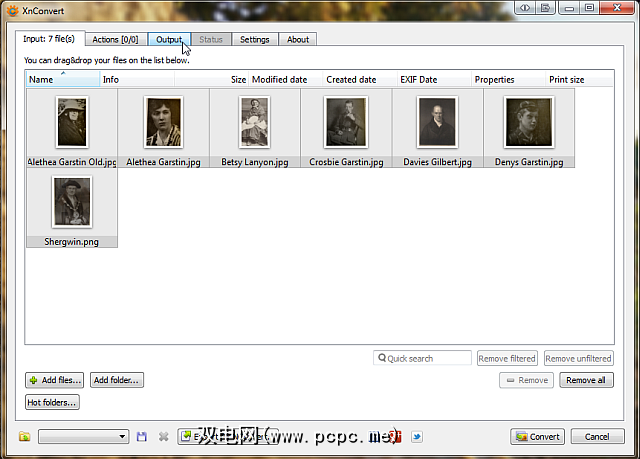640x459 pixels.
Task: Open the About tab
Action: (x=298, y=40)
